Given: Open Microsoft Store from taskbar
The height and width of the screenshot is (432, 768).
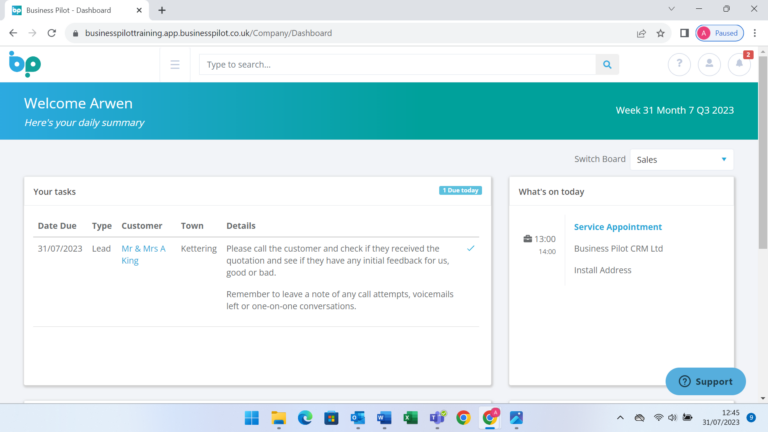Looking at the screenshot, I should [x=332, y=418].
